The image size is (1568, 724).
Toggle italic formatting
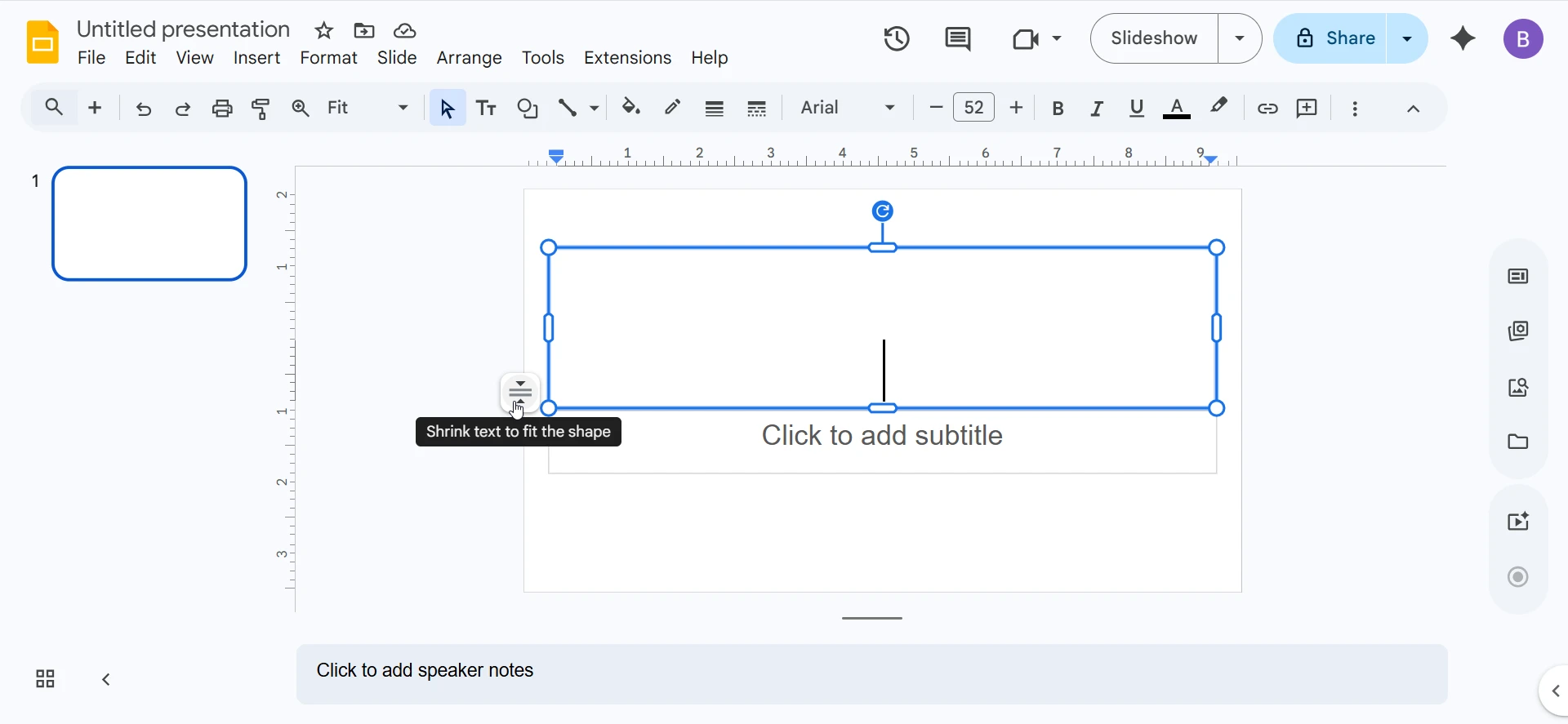1097,109
